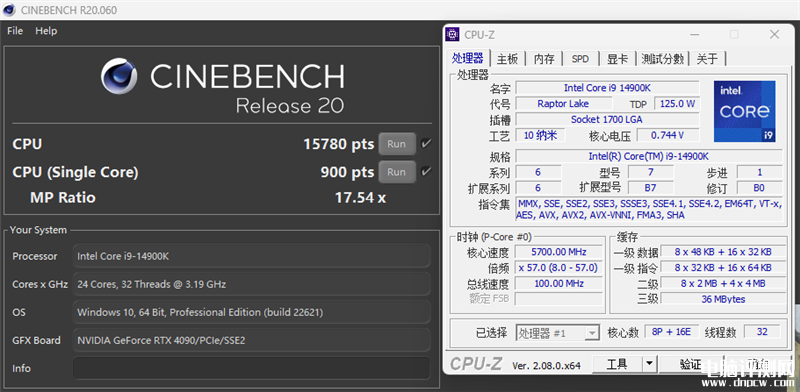Click the empty Info input field
800x392 pixels.
[x=252, y=368]
